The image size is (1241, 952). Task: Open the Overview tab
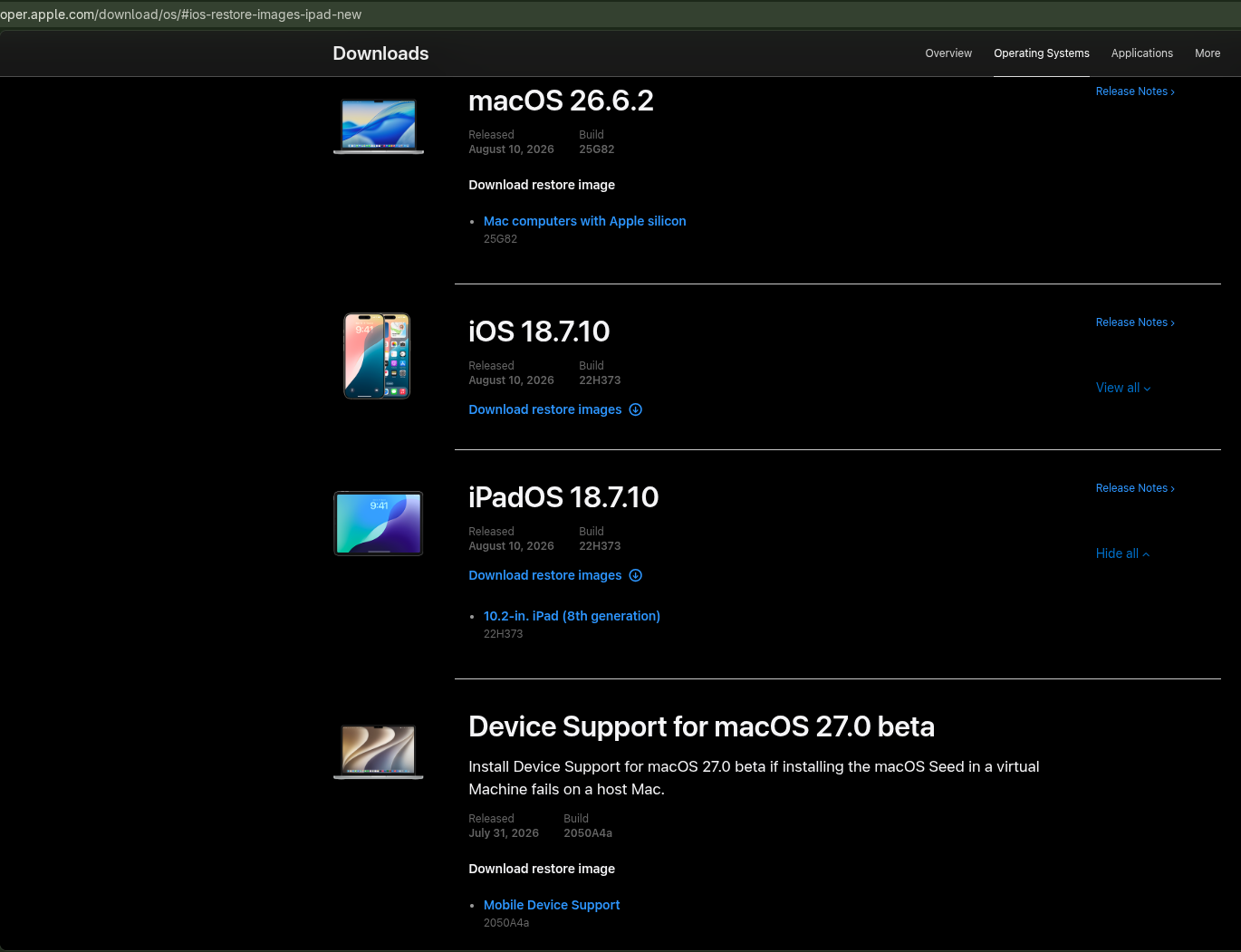coord(948,53)
